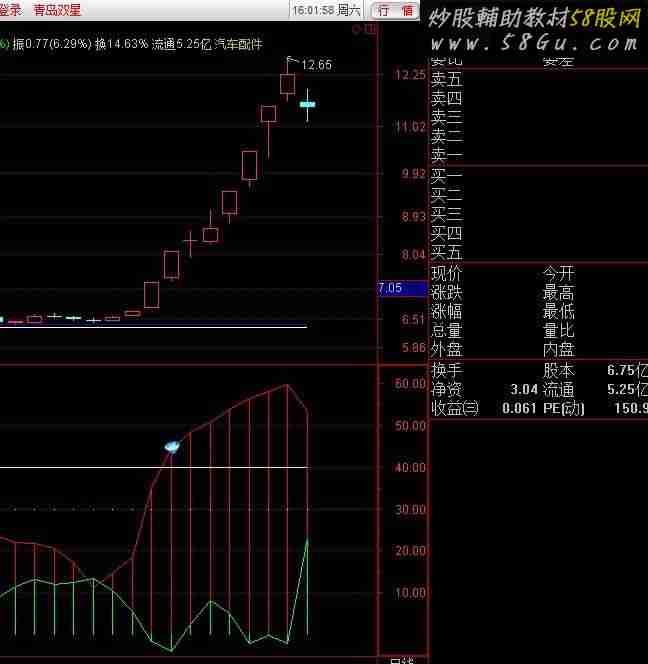The height and width of the screenshot is (664, 648).
Task: Click the 最高 label in the quote panel
Action: coord(559,293)
